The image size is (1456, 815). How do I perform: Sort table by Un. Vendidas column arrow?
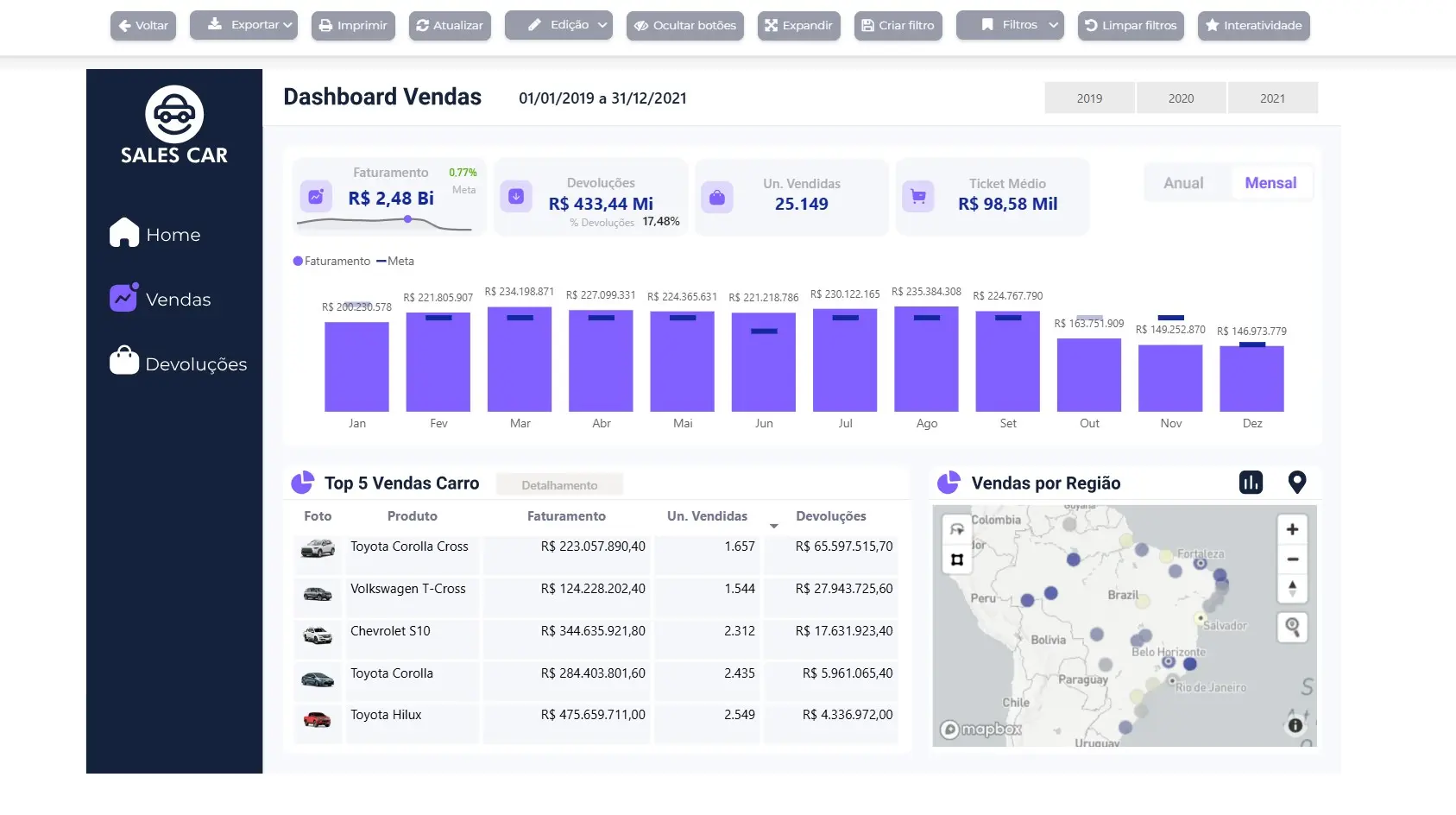773,524
